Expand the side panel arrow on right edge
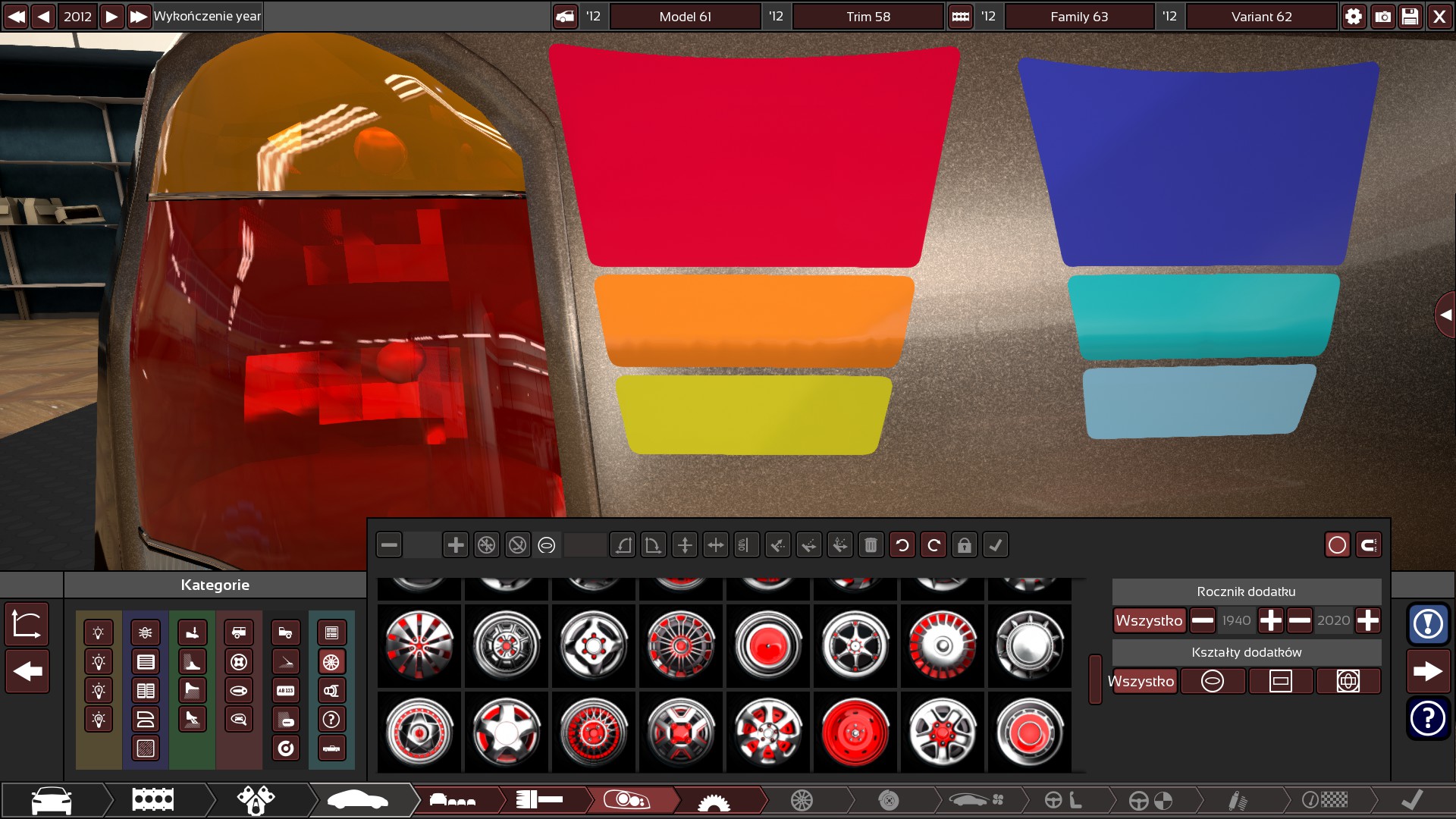The height and width of the screenshot is (819, 1456). [x=1445, y=315]
